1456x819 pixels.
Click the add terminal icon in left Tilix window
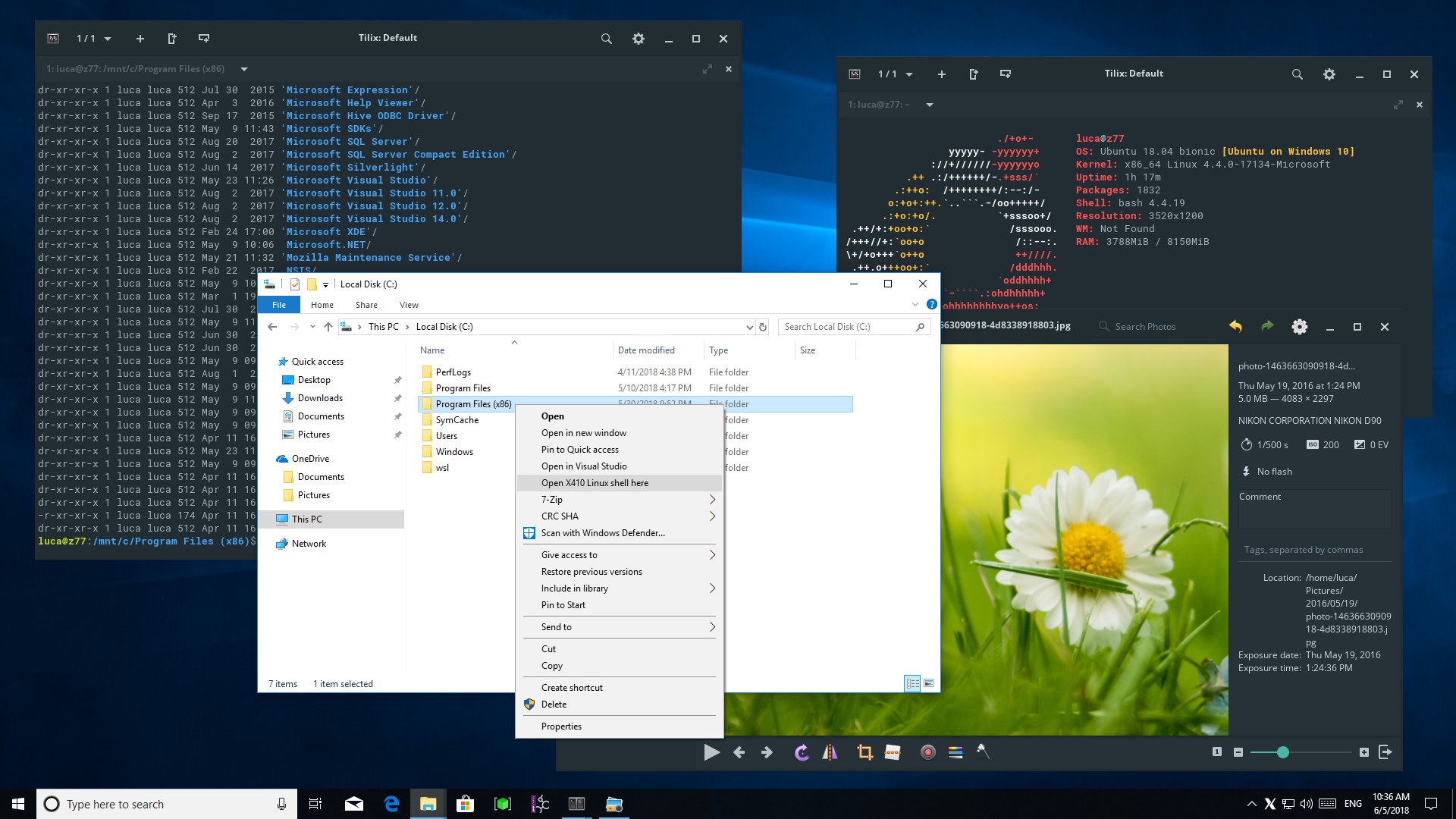[140, 39]
